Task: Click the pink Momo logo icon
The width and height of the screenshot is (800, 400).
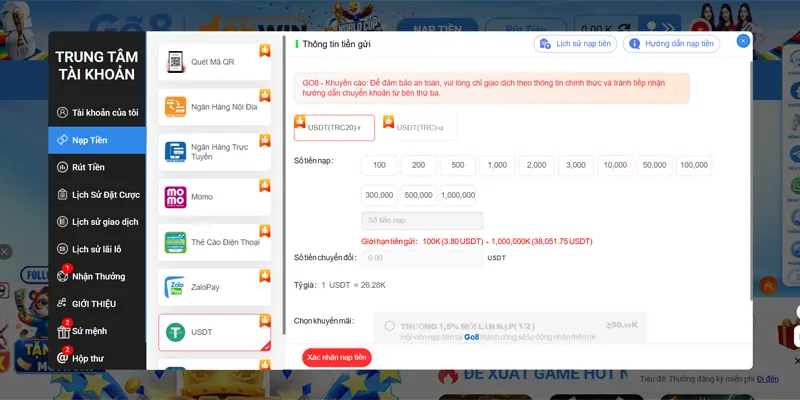Action: [x=176, y=197]
